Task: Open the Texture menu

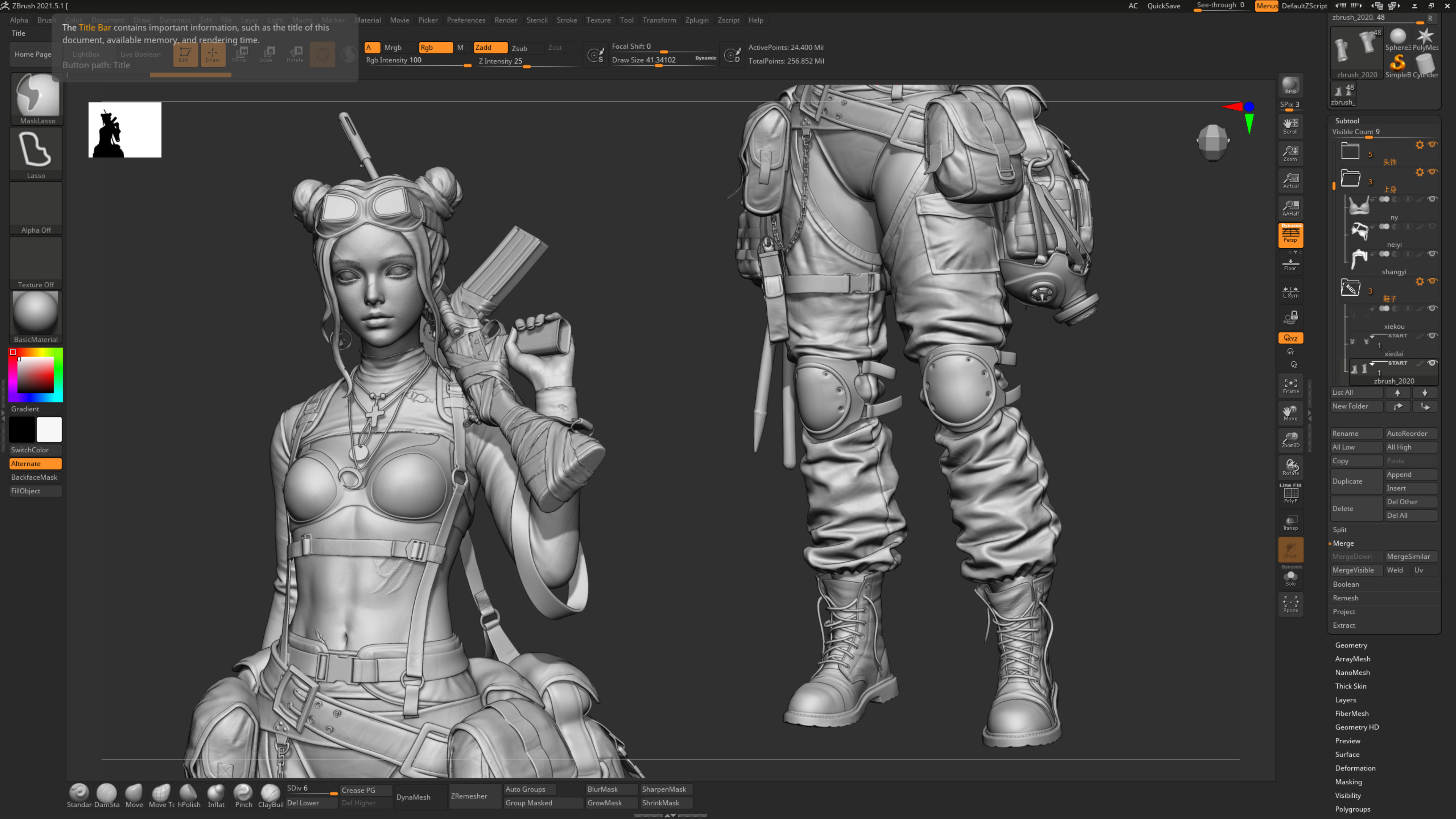Action: [x=598, y=20]
